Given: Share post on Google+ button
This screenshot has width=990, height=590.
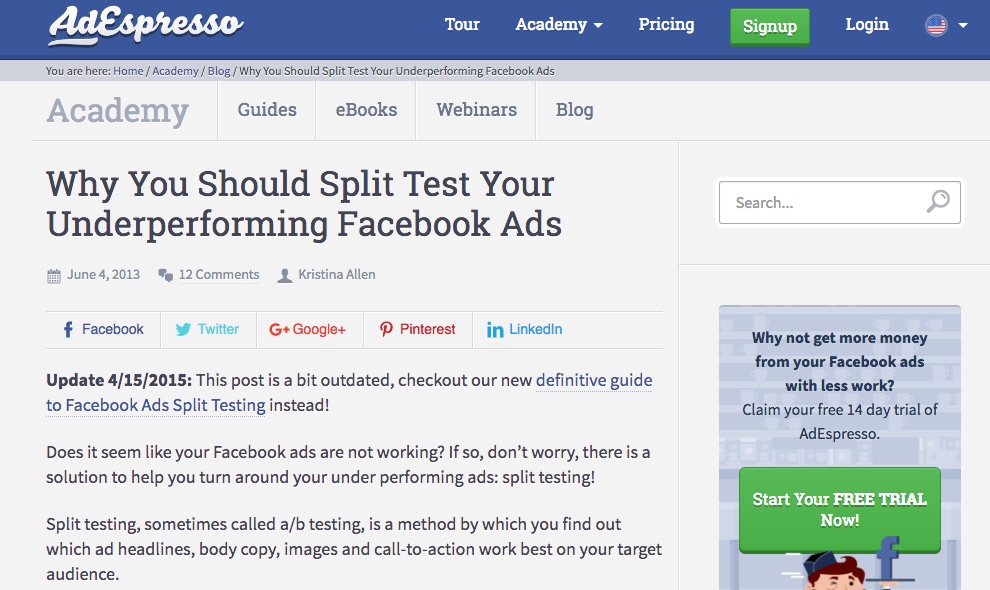Looking at the screenshot, I should [x=307, y=329].
